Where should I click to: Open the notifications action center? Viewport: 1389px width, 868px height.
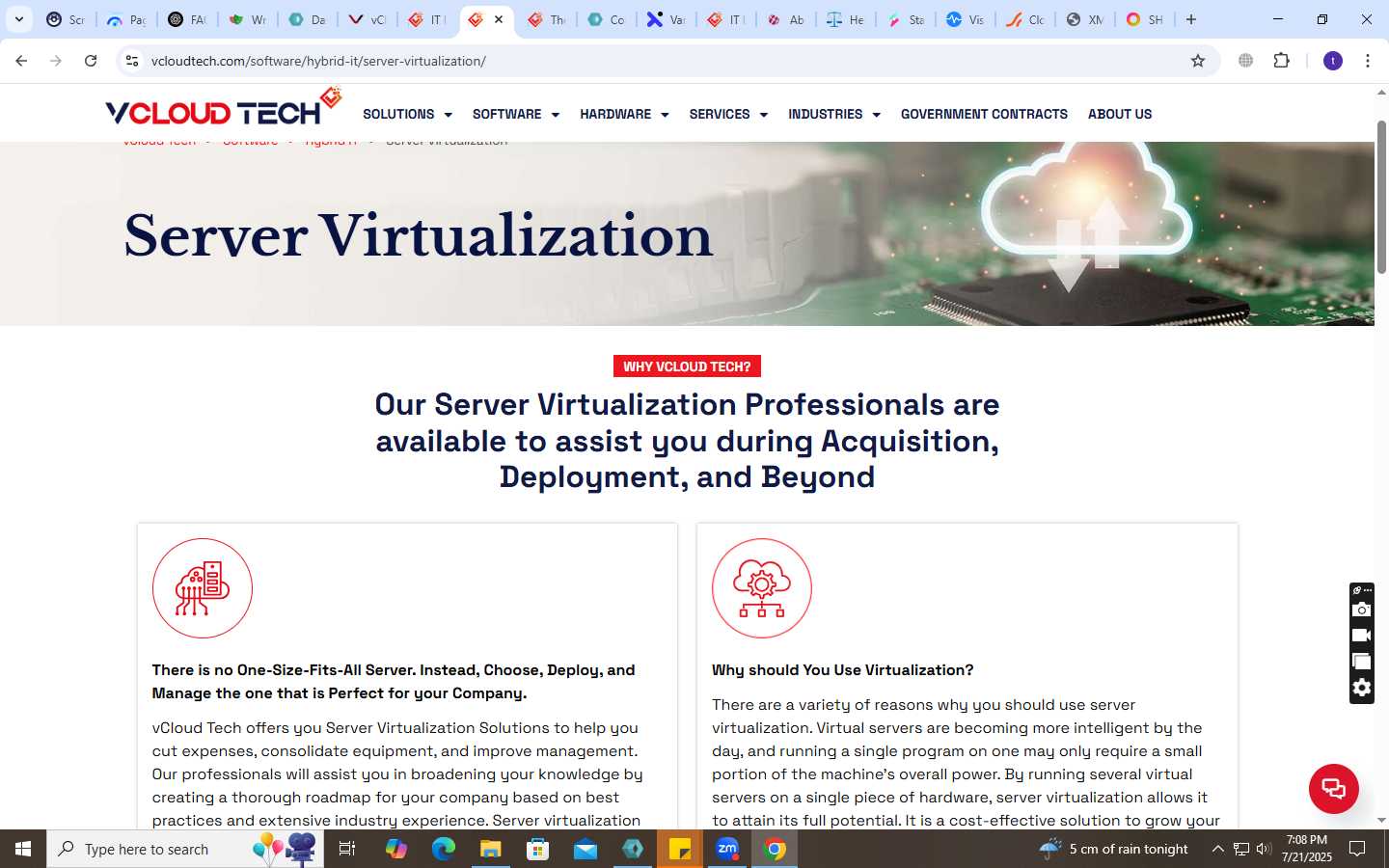tap(1357, 849)
